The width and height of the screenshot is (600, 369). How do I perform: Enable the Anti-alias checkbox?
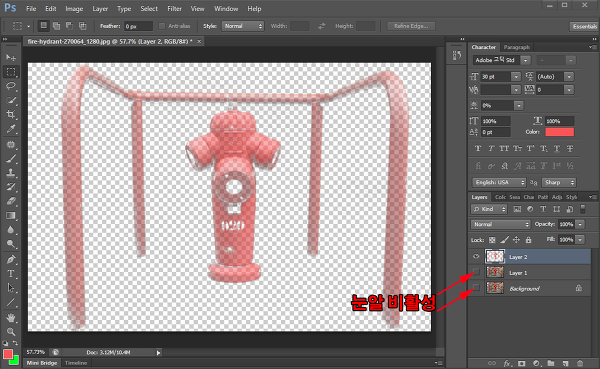coord(162,26)
